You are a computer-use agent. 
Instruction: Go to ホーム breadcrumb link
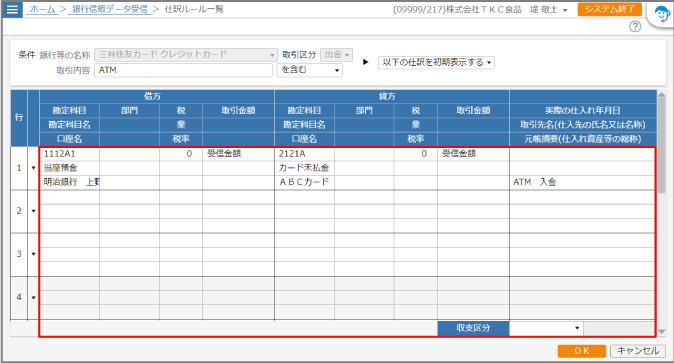[43, 9]
